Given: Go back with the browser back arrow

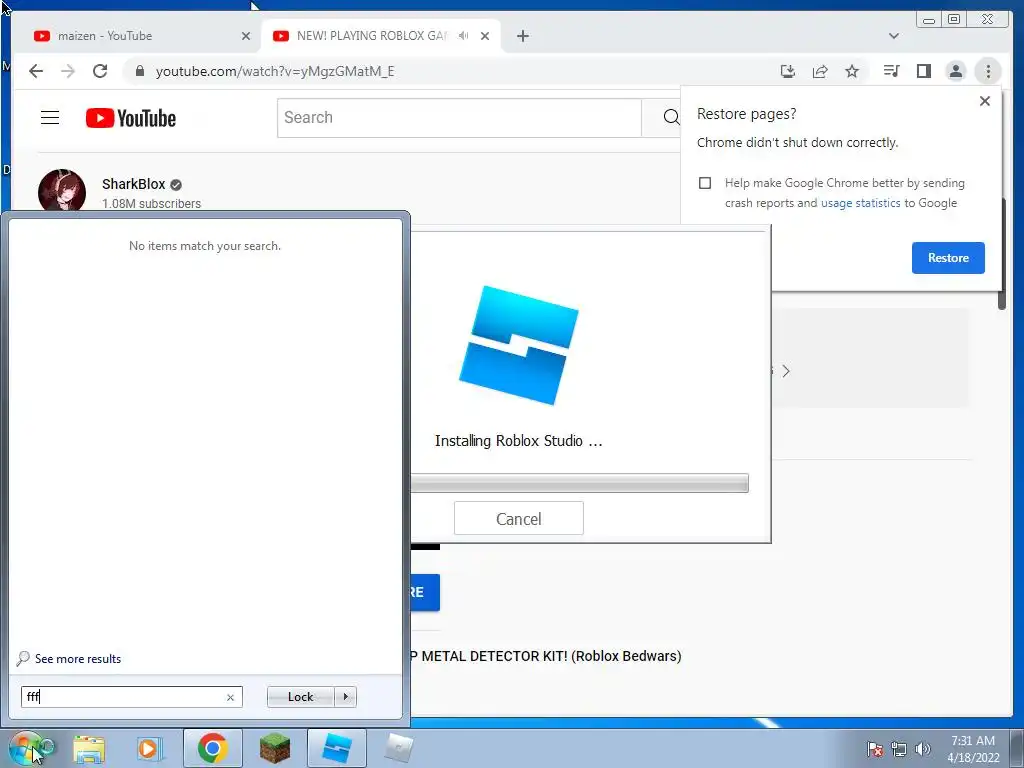Looking at the screenshot, I should tap(36, 71).
